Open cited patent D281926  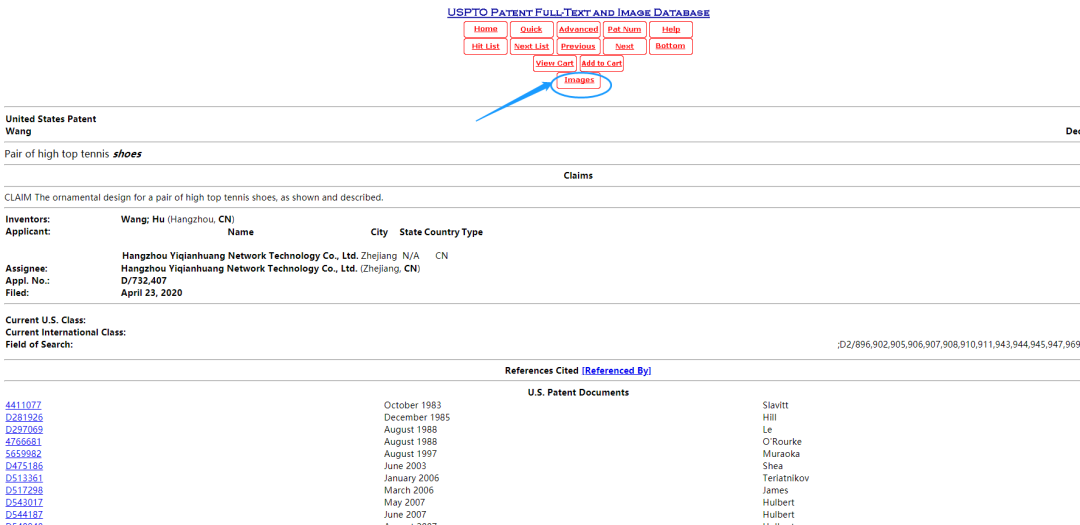coord(24,418)
